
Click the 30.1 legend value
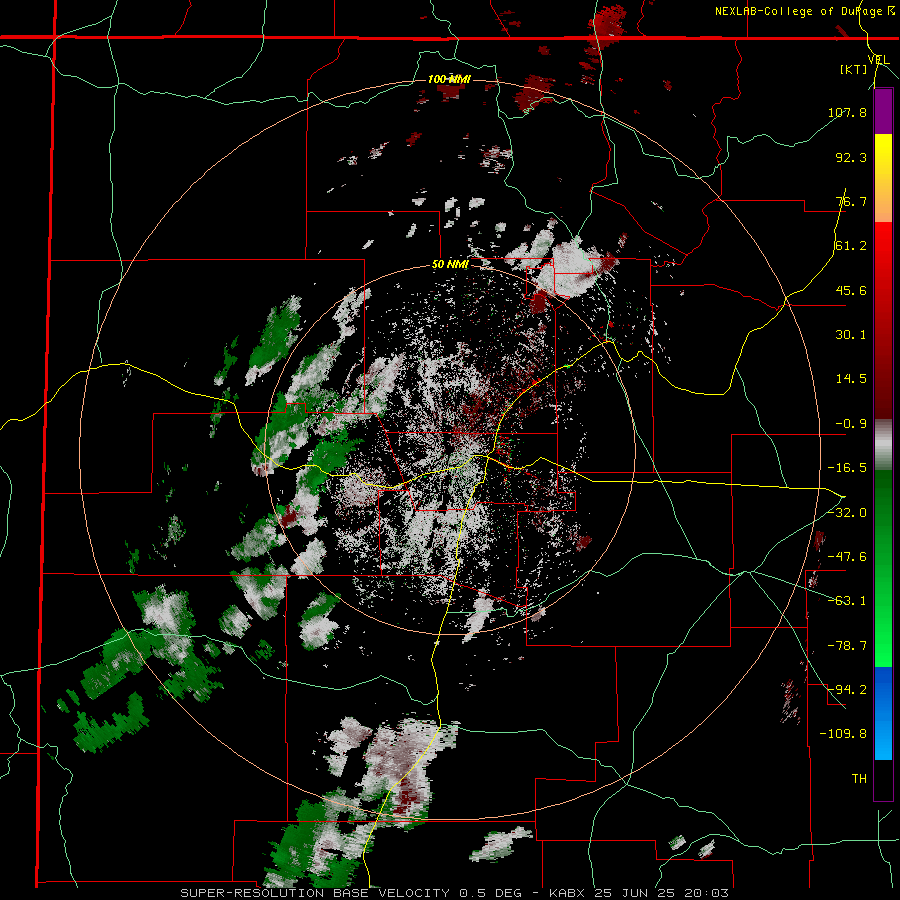[851, 335]
